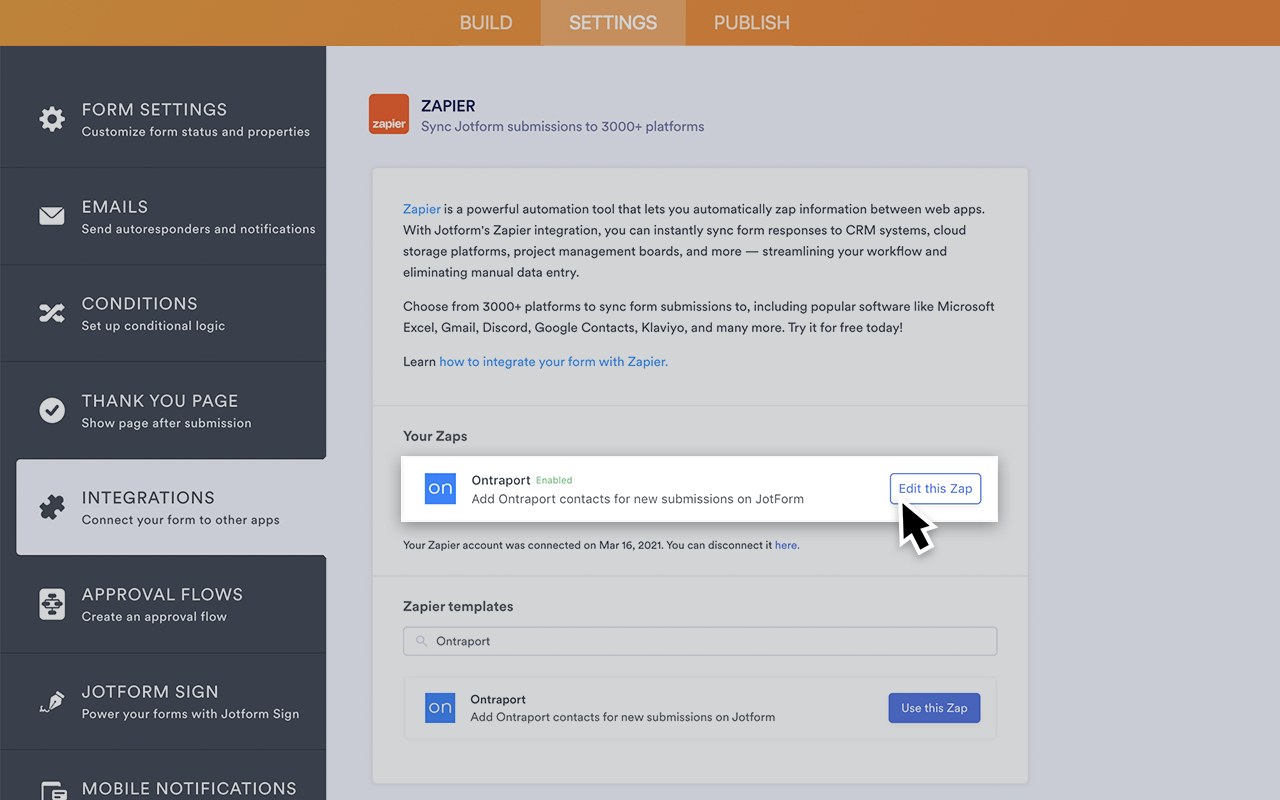This screenshot has height=800, width=1280.
Task: Select the SETTINGS tab
Action: pos(612,22)
